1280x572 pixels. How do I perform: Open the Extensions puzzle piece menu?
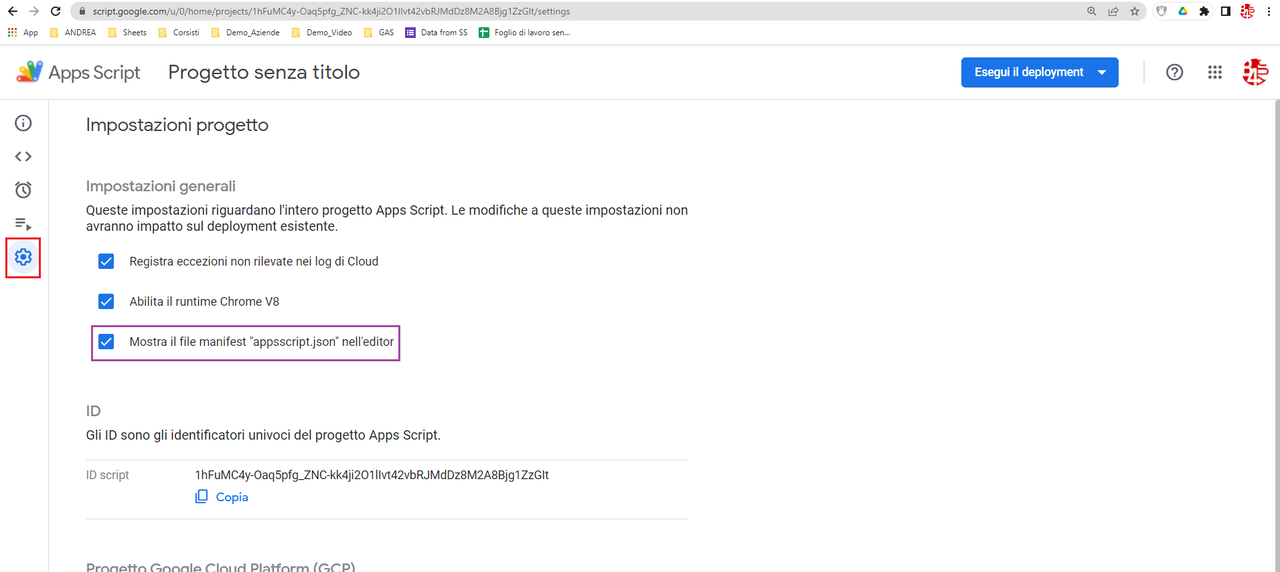[1204, 12]
